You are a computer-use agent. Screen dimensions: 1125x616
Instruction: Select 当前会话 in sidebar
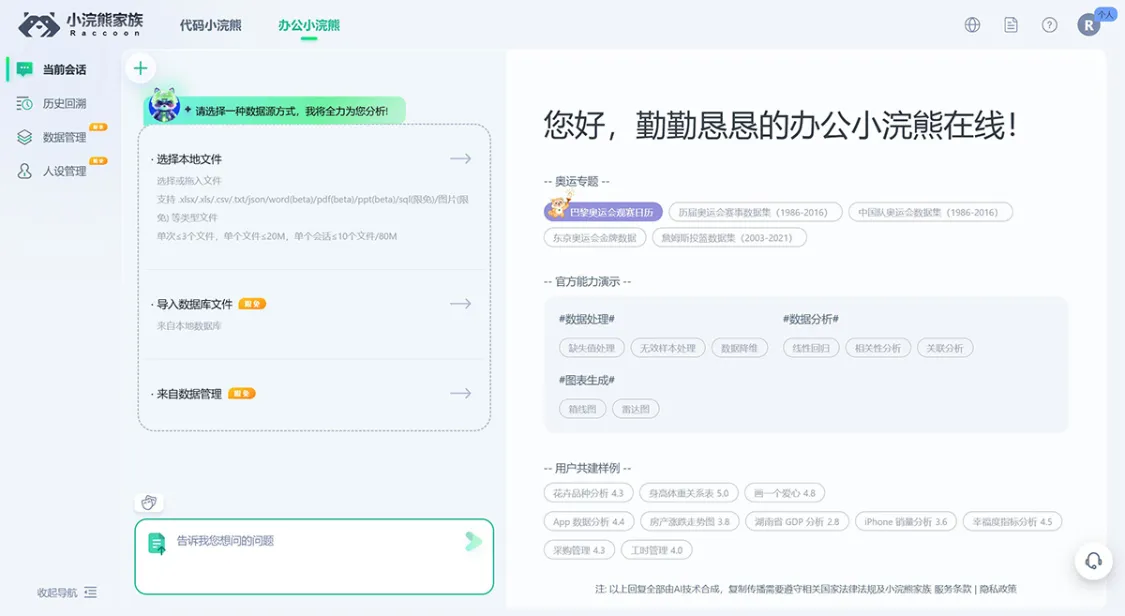[x=64, y=70]
